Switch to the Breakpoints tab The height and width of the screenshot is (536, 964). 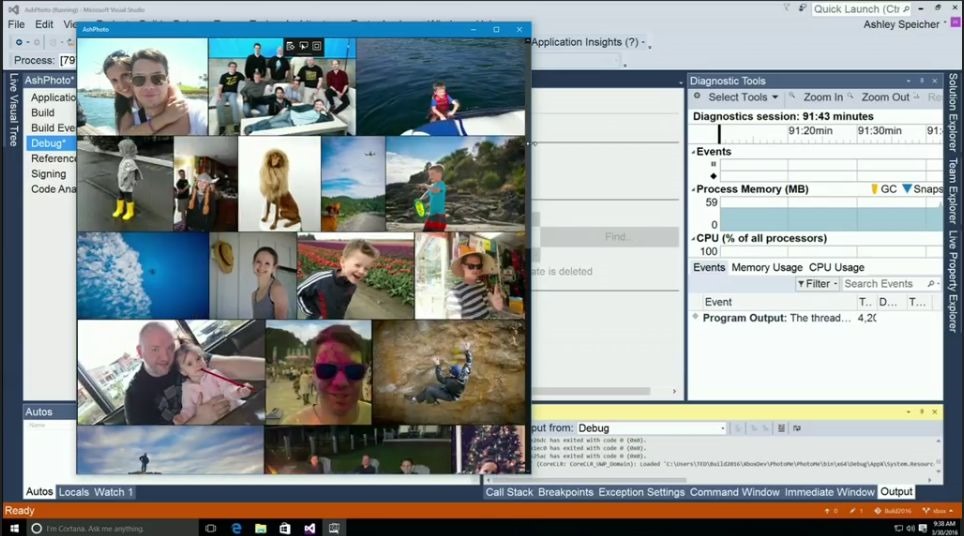[x=565, y=492]
